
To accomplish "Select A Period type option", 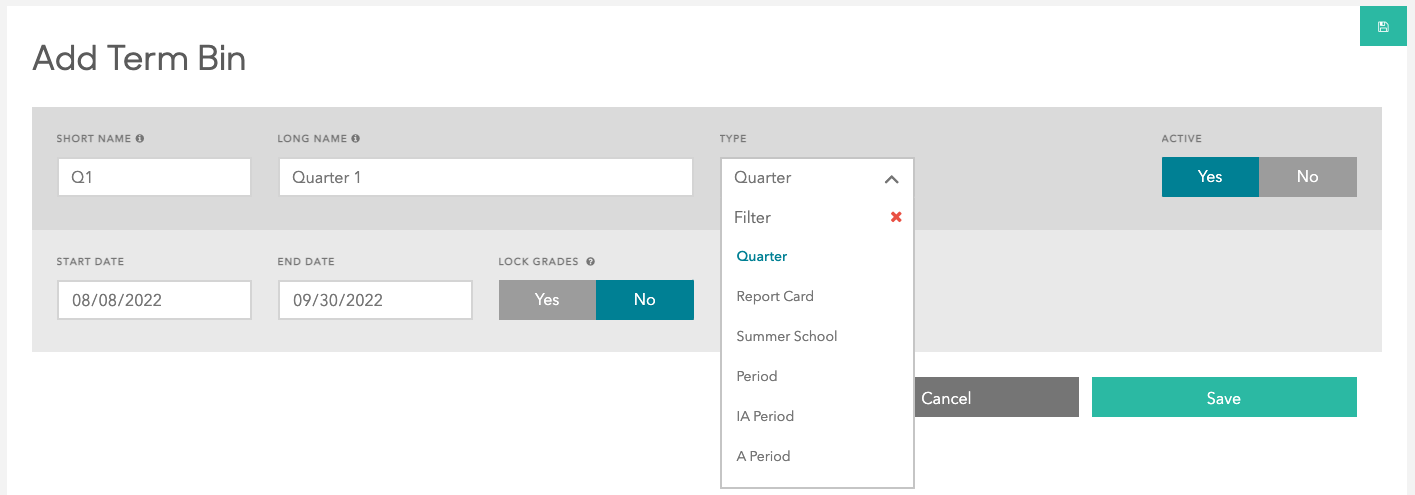I will (763, 456).
